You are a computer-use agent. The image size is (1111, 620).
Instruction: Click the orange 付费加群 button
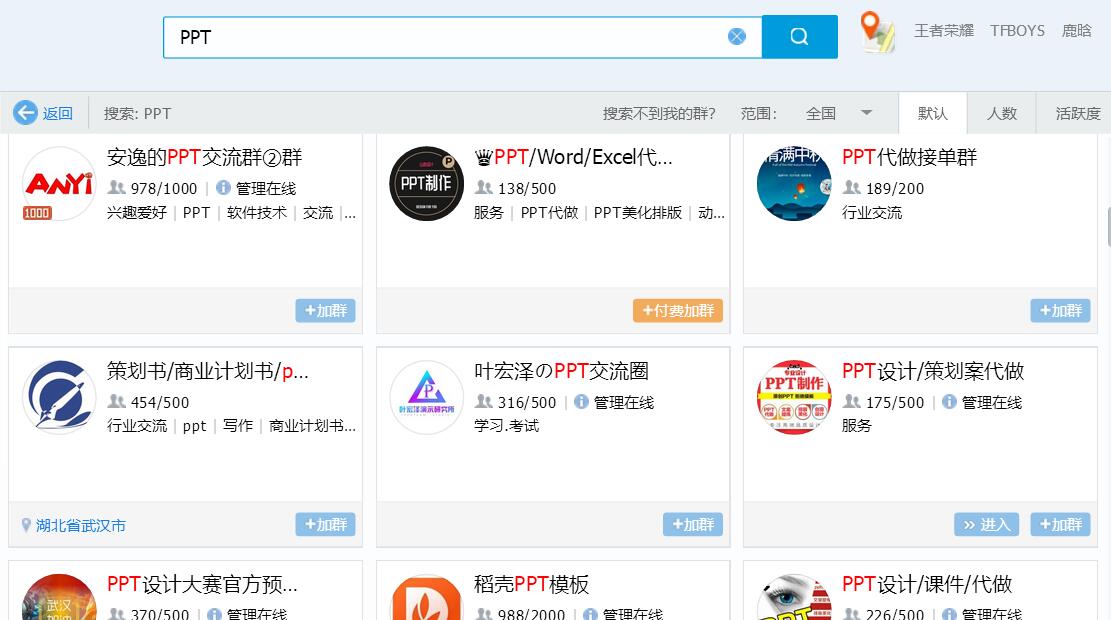point(677,311)
